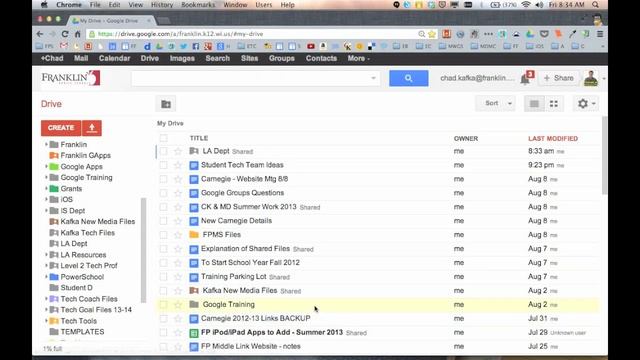Check the Student Tech Team Ideas checkbox
The height and width of the screenshot is (360, 640).
[x=163, y=165]
